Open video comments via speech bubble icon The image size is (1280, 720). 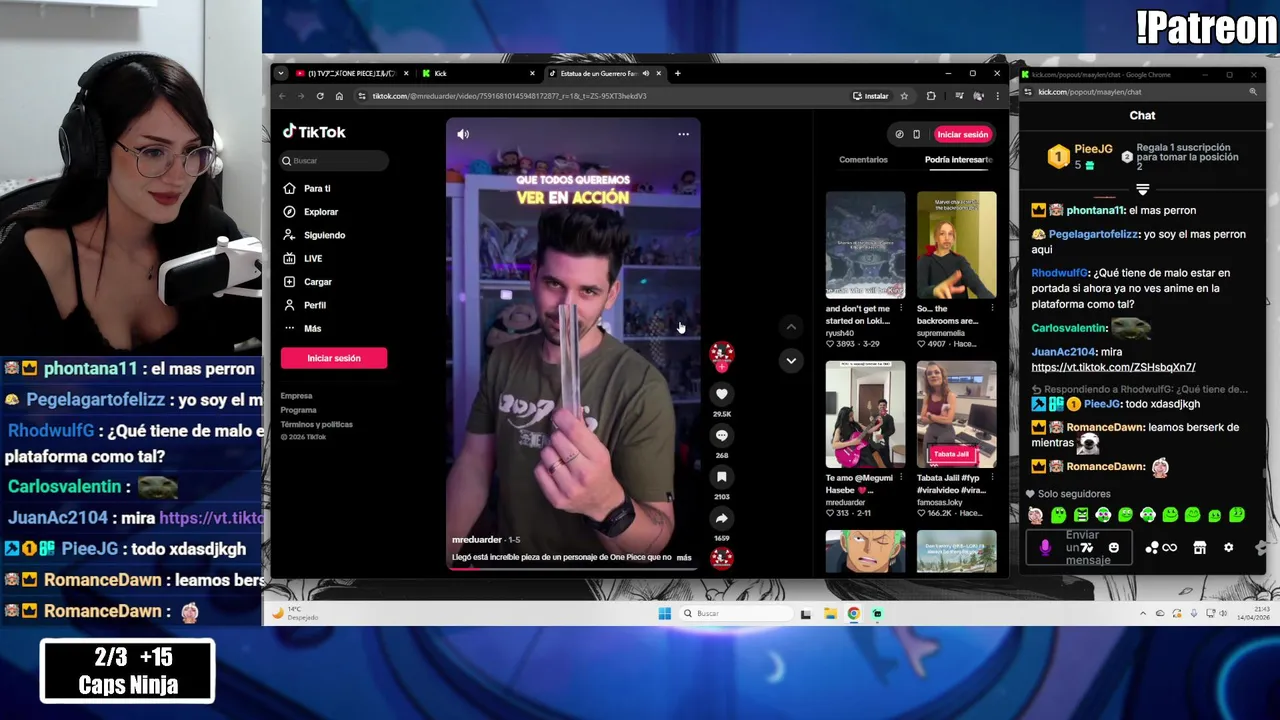pyautogui.click(x=721, y=435)
